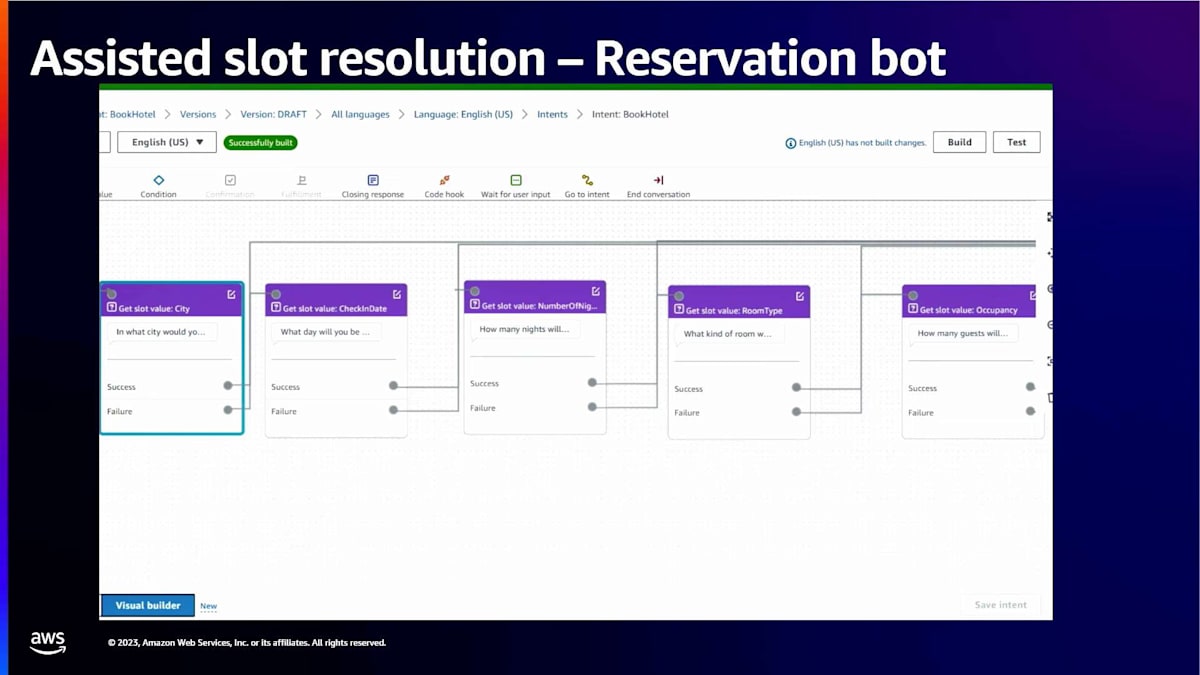Click the 'How many guests will...' prompt
1200x675 pixels.
(965, 333)
